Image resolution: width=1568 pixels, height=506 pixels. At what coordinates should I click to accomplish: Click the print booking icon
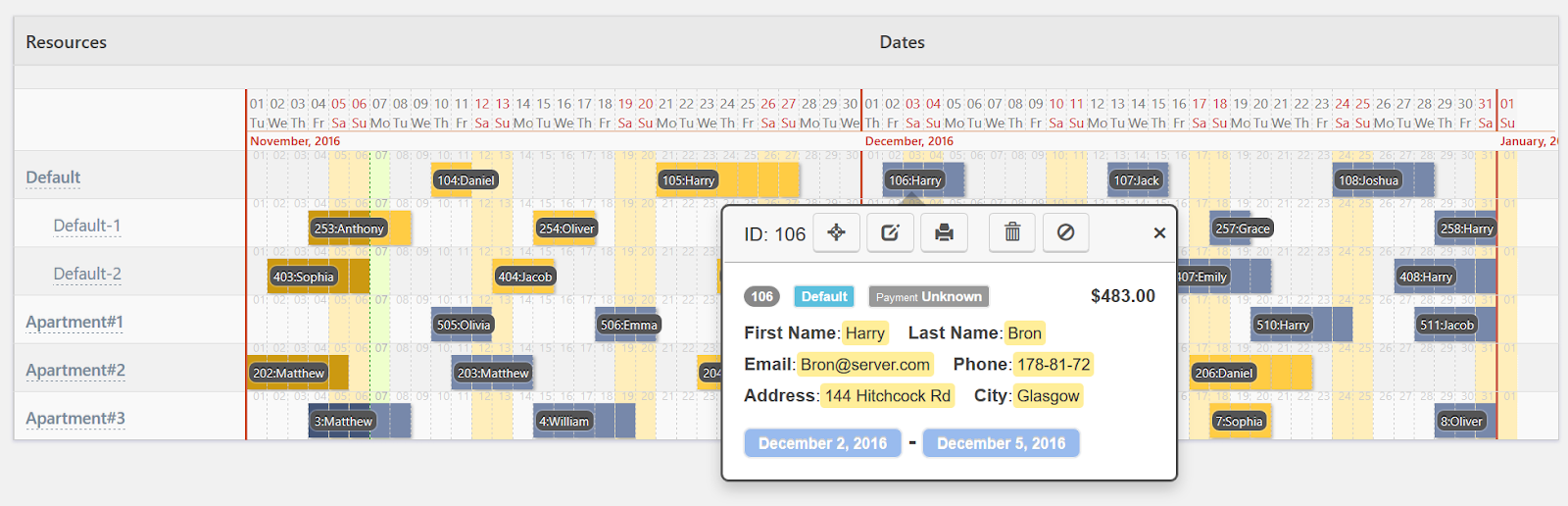944,232
